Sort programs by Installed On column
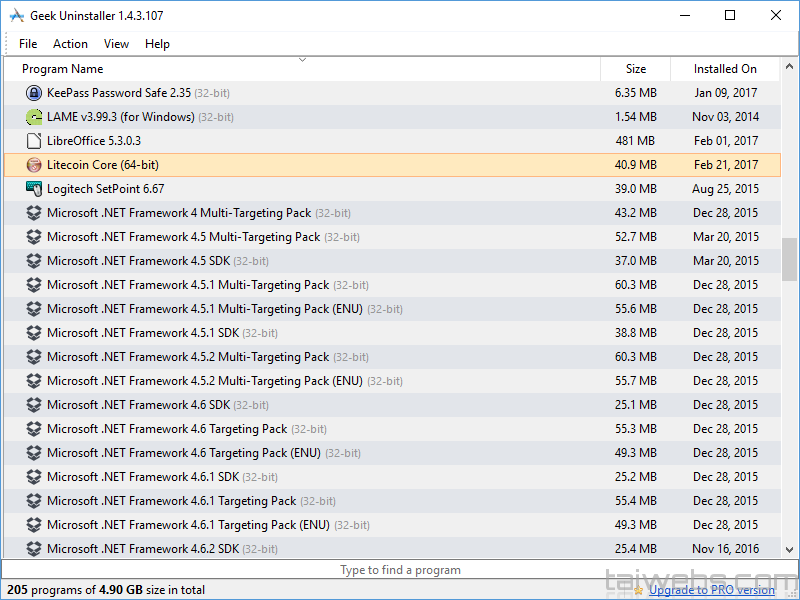This screenshot has width=800, height=600. pos(725,69)
